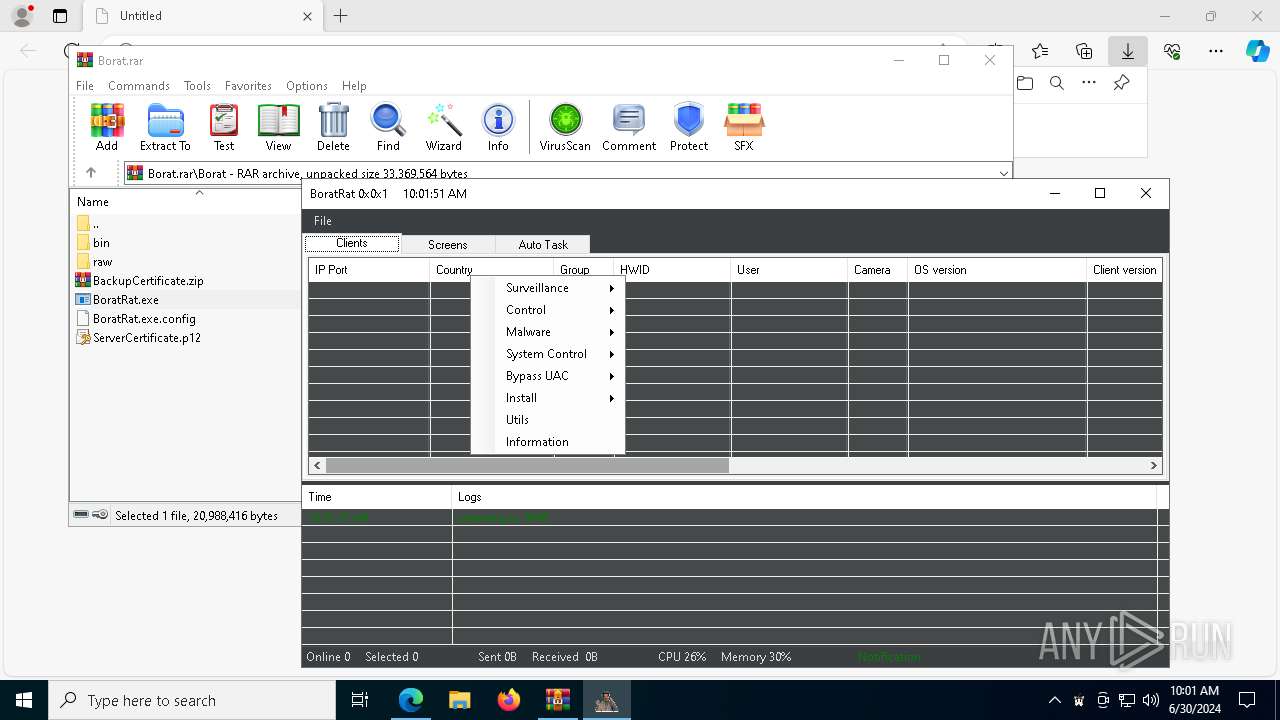This screenshot has width=1280, height=720.
Task: Open WinRAR File menu
Action: [85, 86]
